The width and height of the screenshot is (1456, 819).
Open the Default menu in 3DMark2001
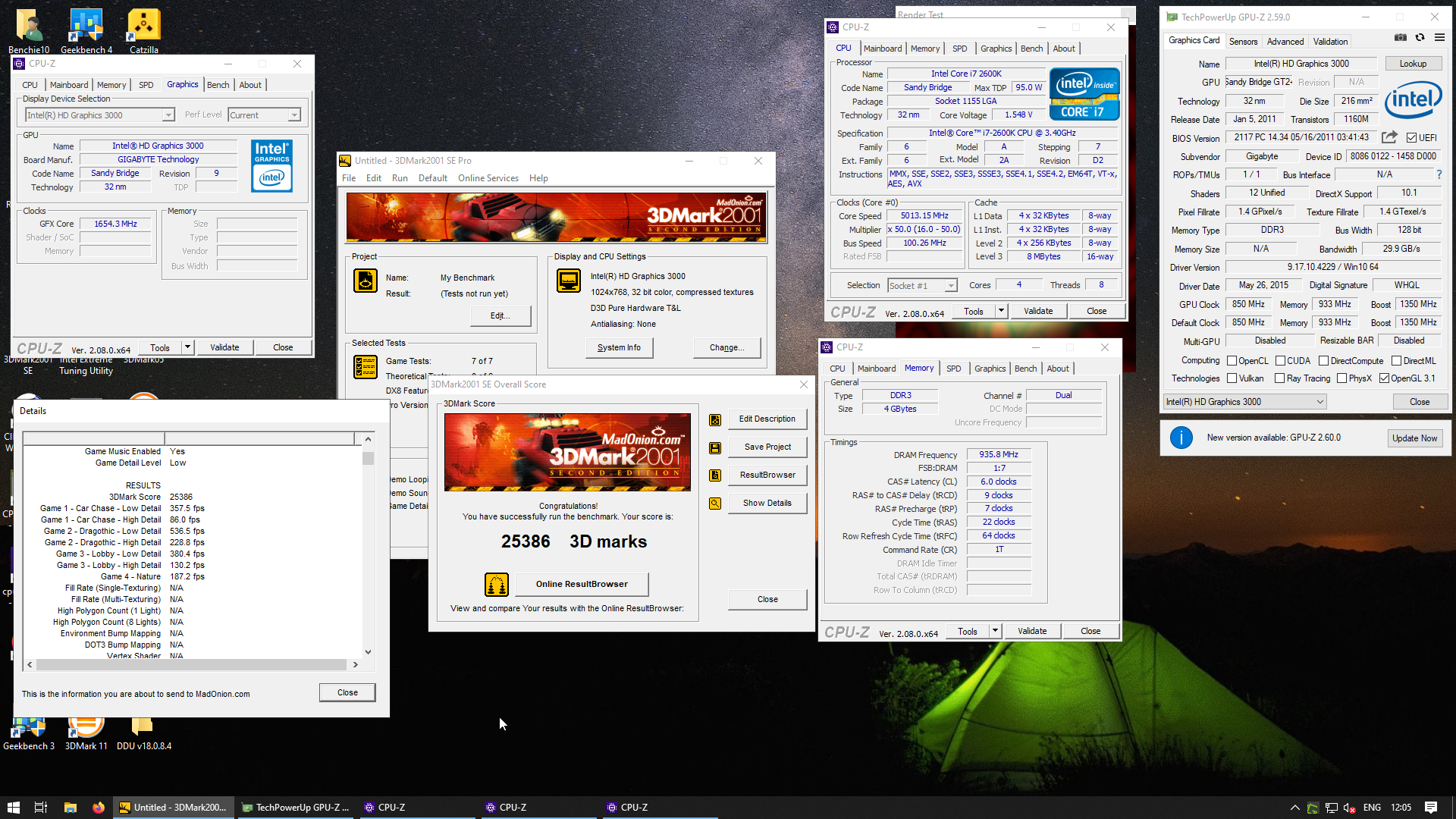(x=433, y=178)
